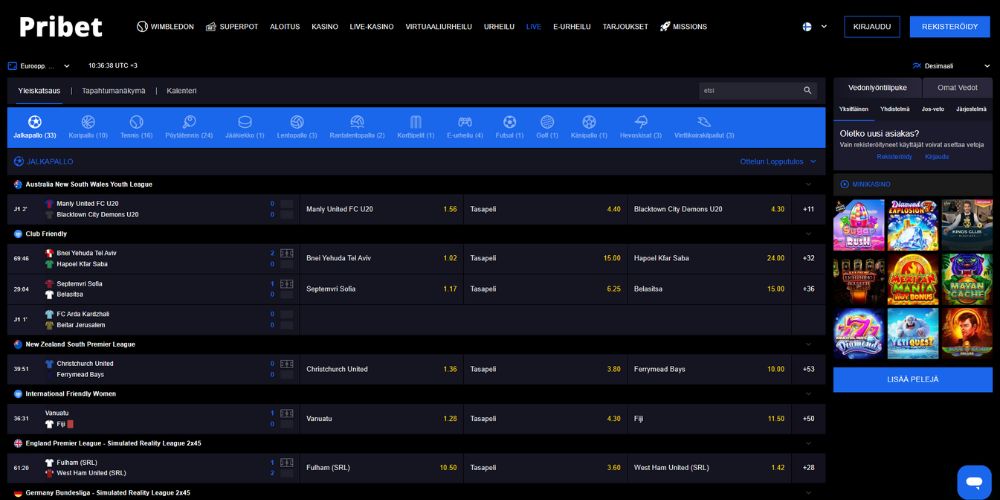Open the Mayan Cache game thumbnail

point(967,279)
